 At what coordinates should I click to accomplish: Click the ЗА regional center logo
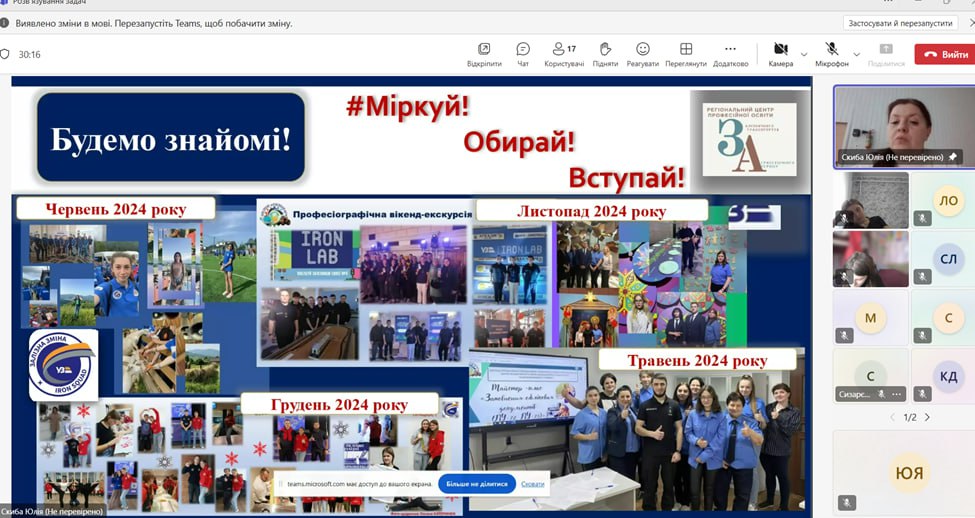pyautogui.click(x=749, y=139)
